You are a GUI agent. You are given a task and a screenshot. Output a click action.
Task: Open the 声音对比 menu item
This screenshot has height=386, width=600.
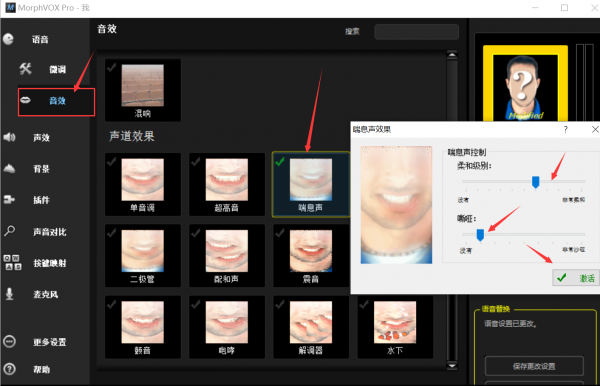click(50, 232)
